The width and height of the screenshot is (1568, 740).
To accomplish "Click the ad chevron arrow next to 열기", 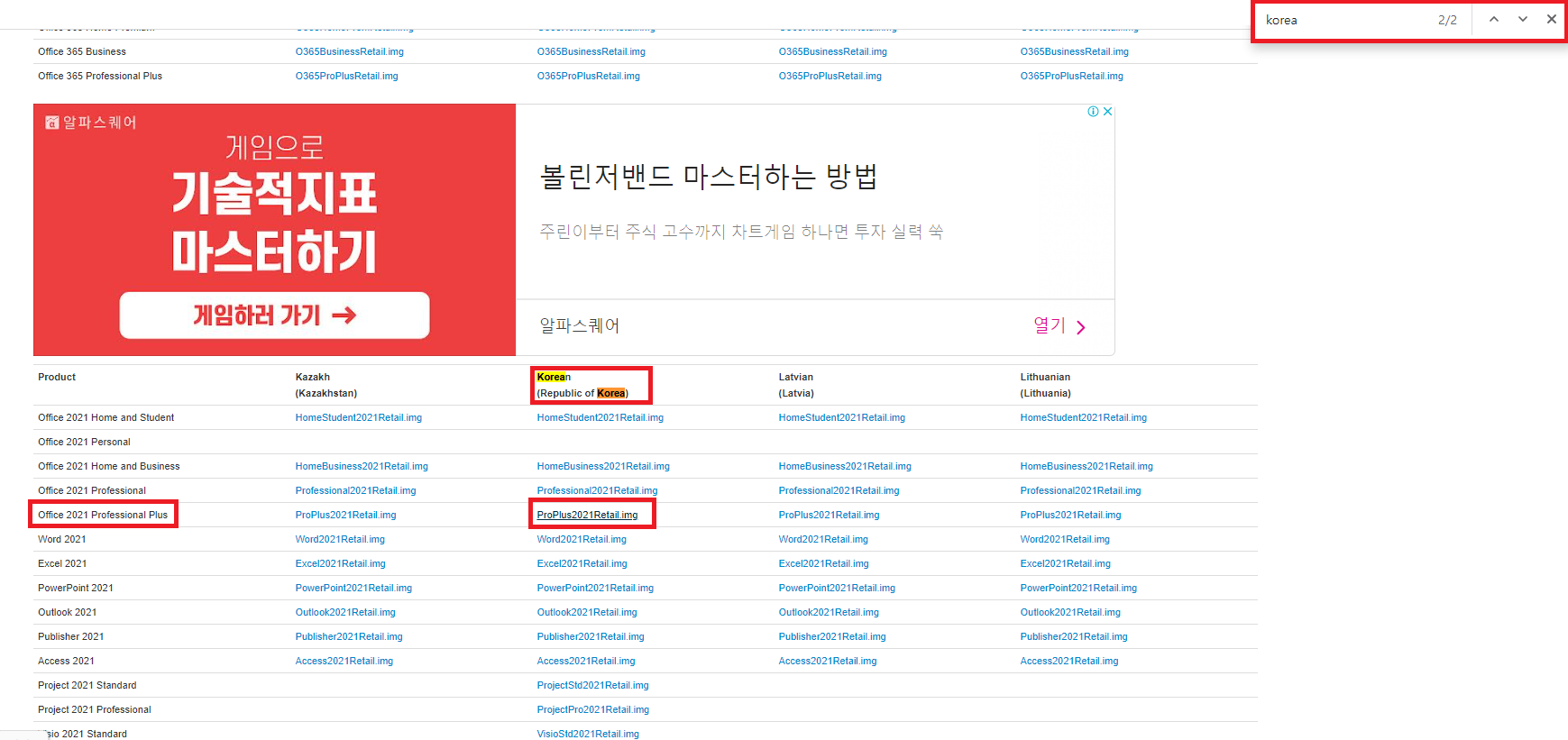I will tap(1081, 327).
